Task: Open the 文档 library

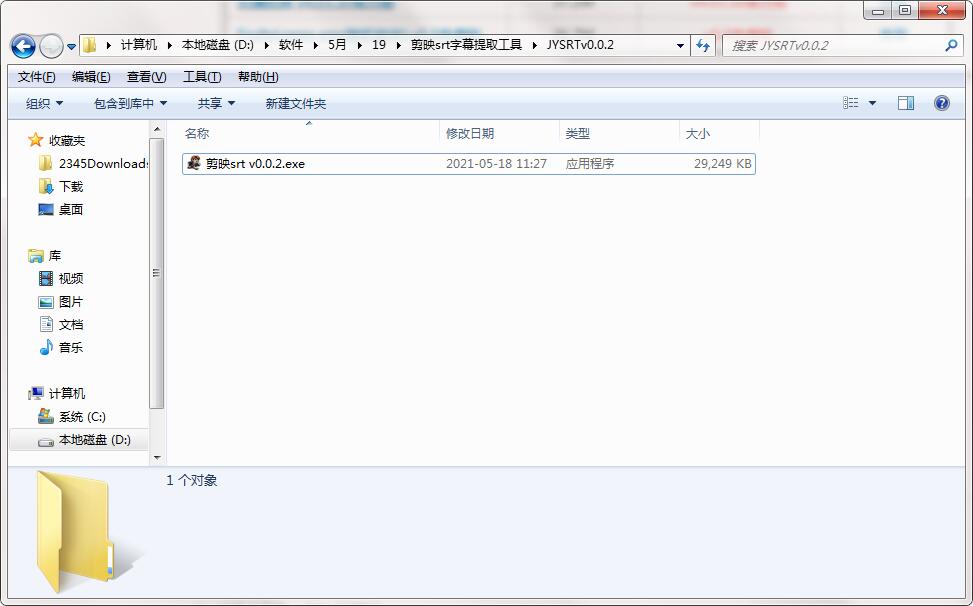Action: pos(71,324)
